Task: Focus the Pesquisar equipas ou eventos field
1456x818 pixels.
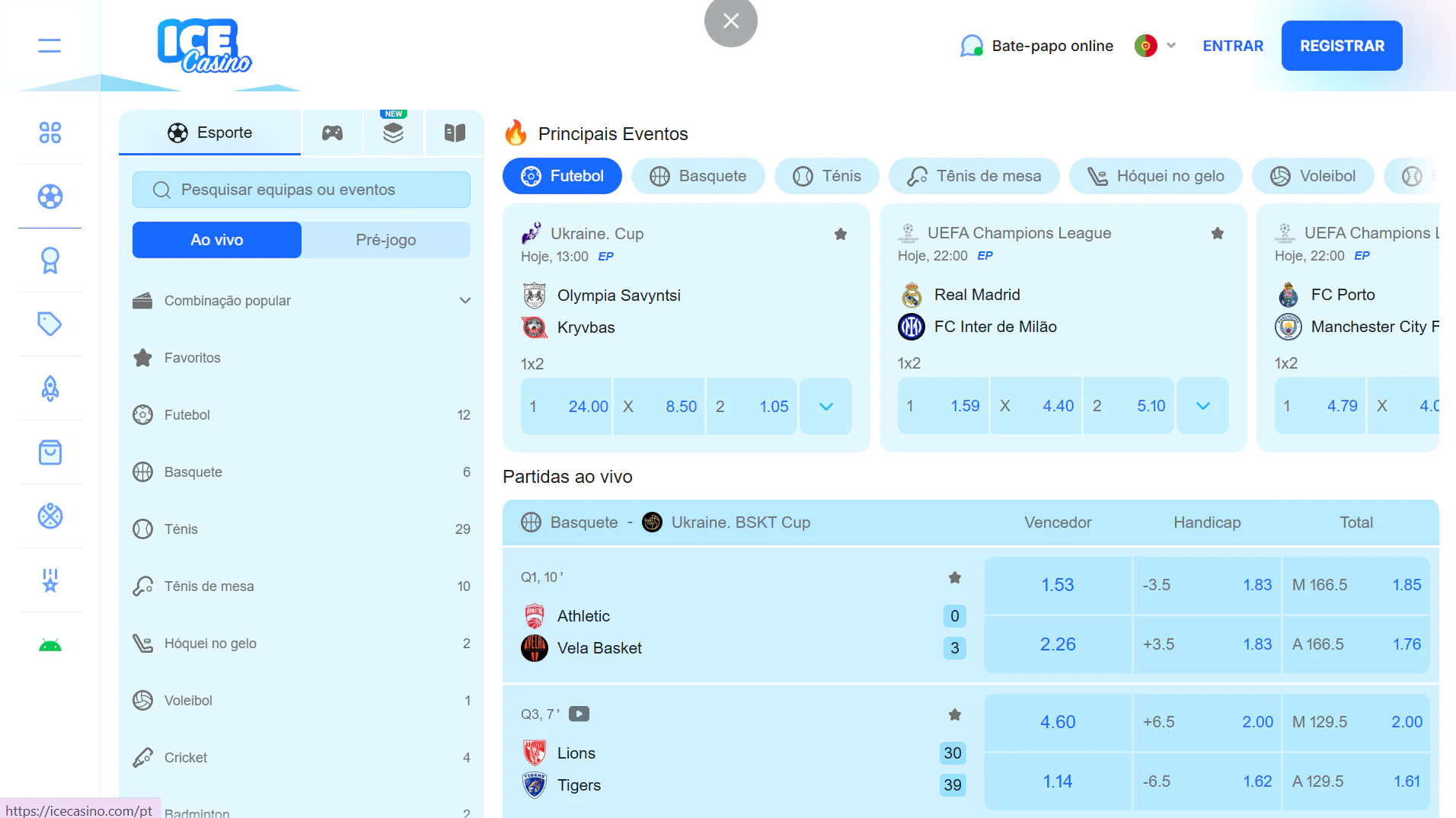Action: coord(302,190)
